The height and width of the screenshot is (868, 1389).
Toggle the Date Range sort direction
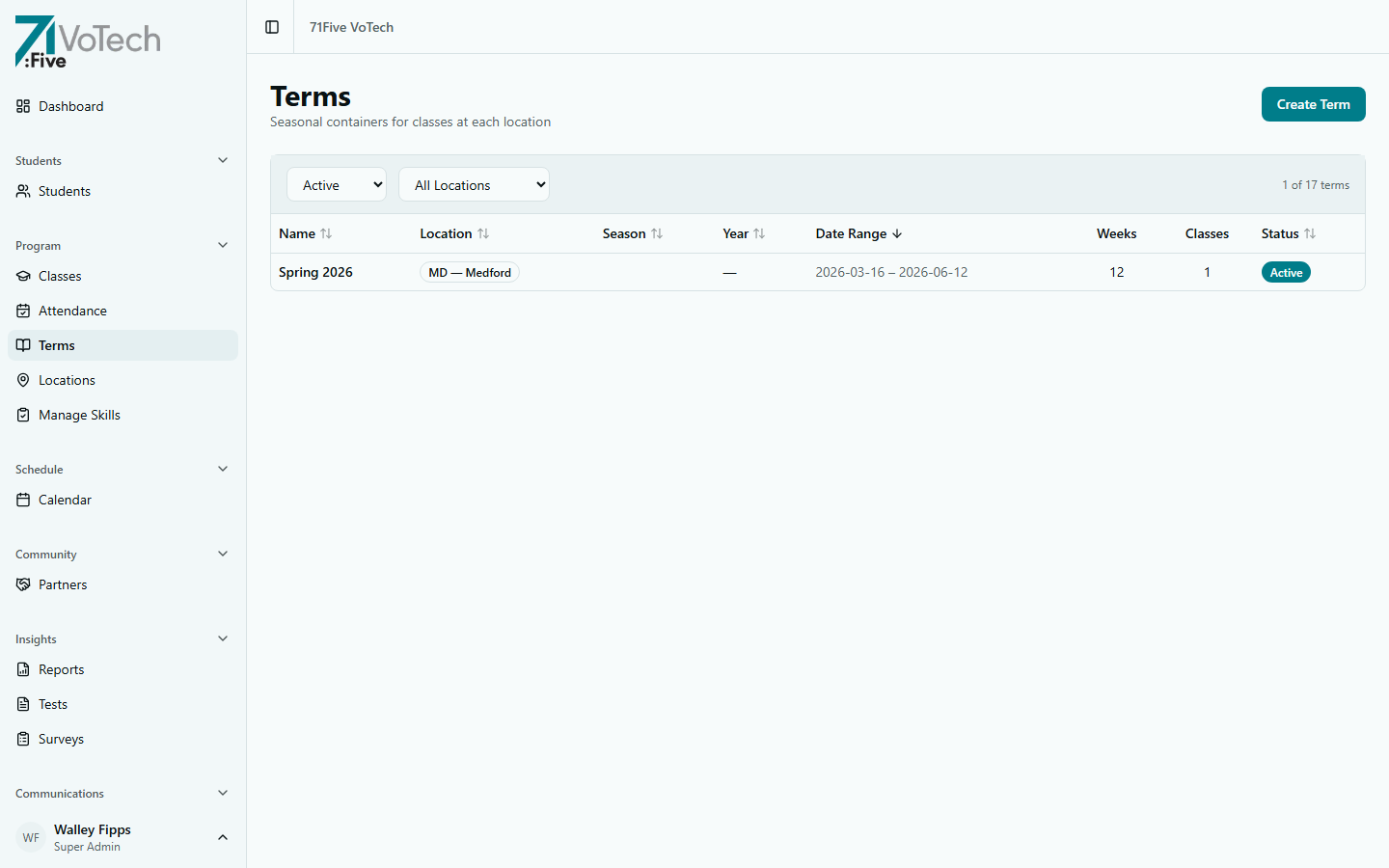858,233
